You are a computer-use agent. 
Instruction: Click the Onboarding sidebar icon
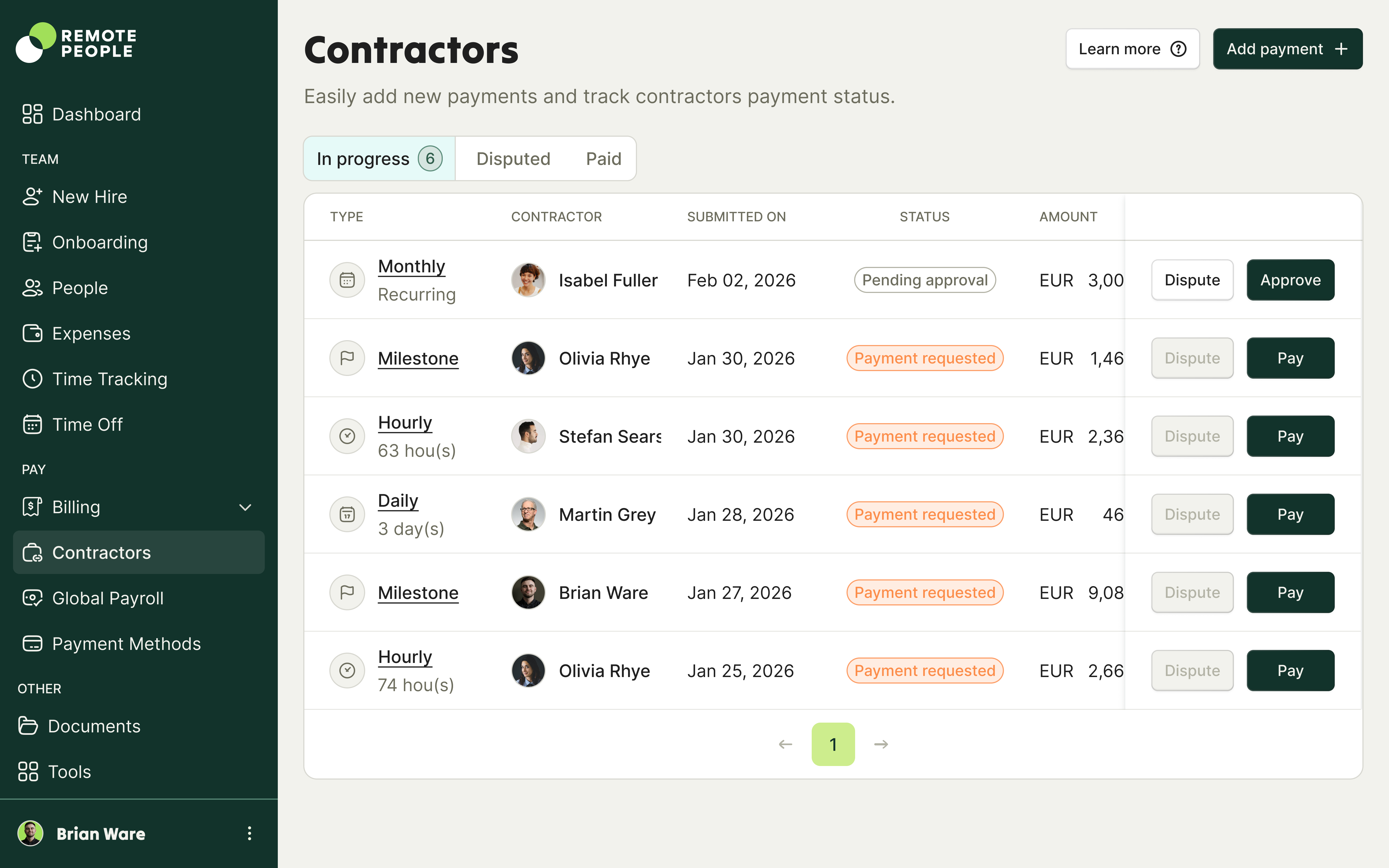coord(32,242)
